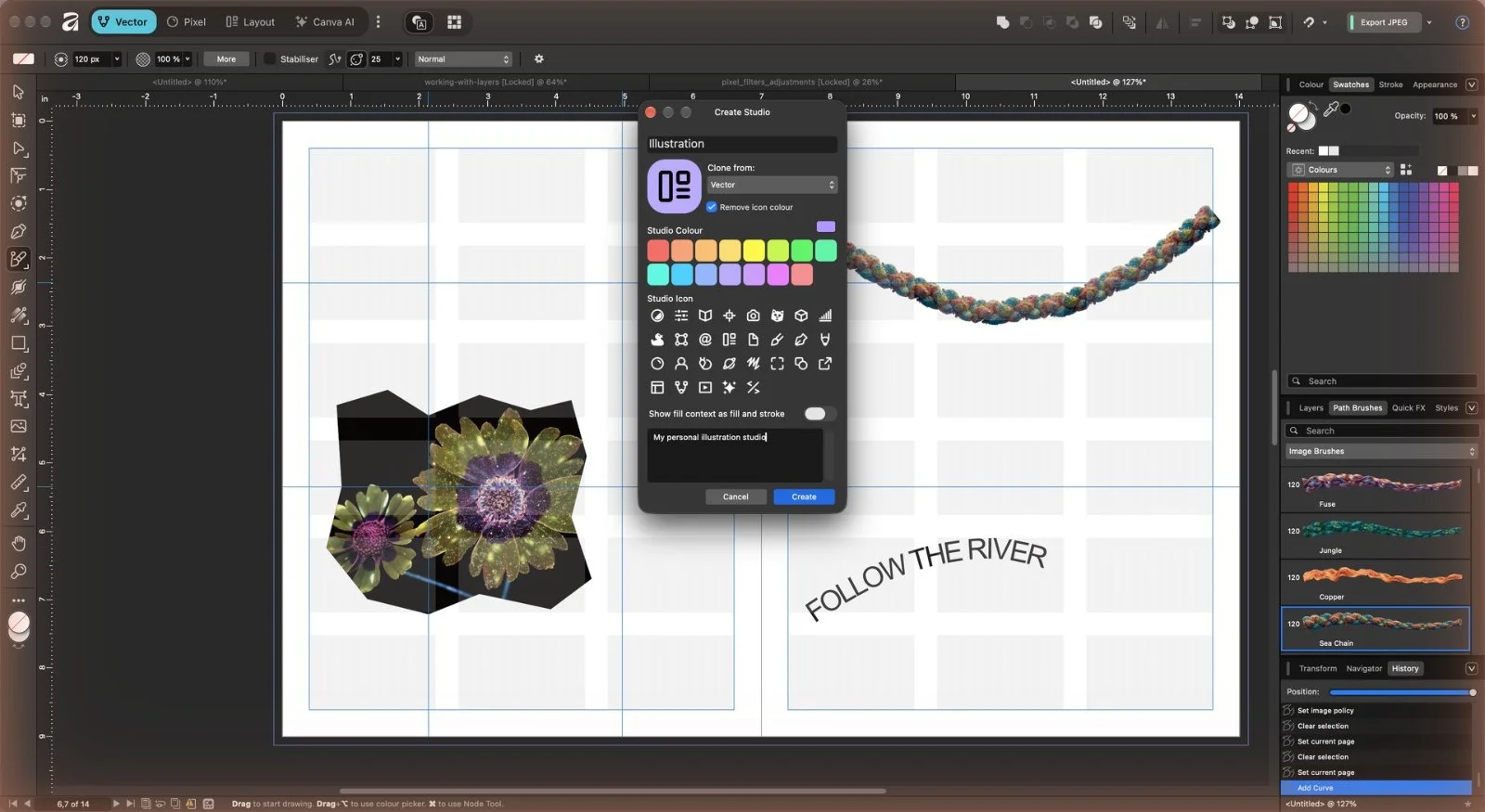Screen dimensions: 1485x812
Task: Click the Export JPEG button
Action: click(1384, 22)
